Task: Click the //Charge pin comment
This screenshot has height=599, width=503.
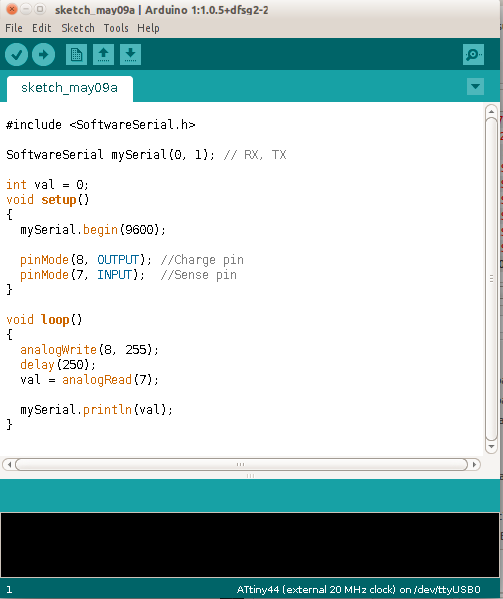Action: (202, 260)
